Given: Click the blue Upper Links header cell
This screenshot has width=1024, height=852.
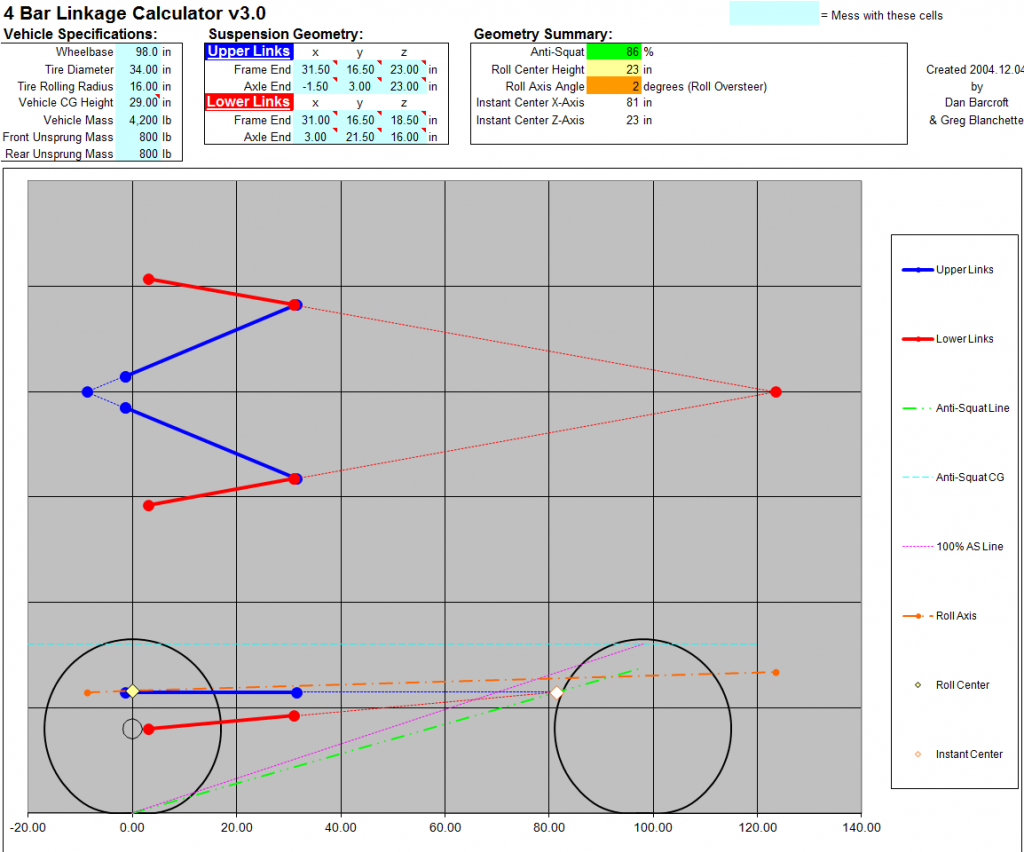Looking at the screenshot, I should tap(249, 52).
